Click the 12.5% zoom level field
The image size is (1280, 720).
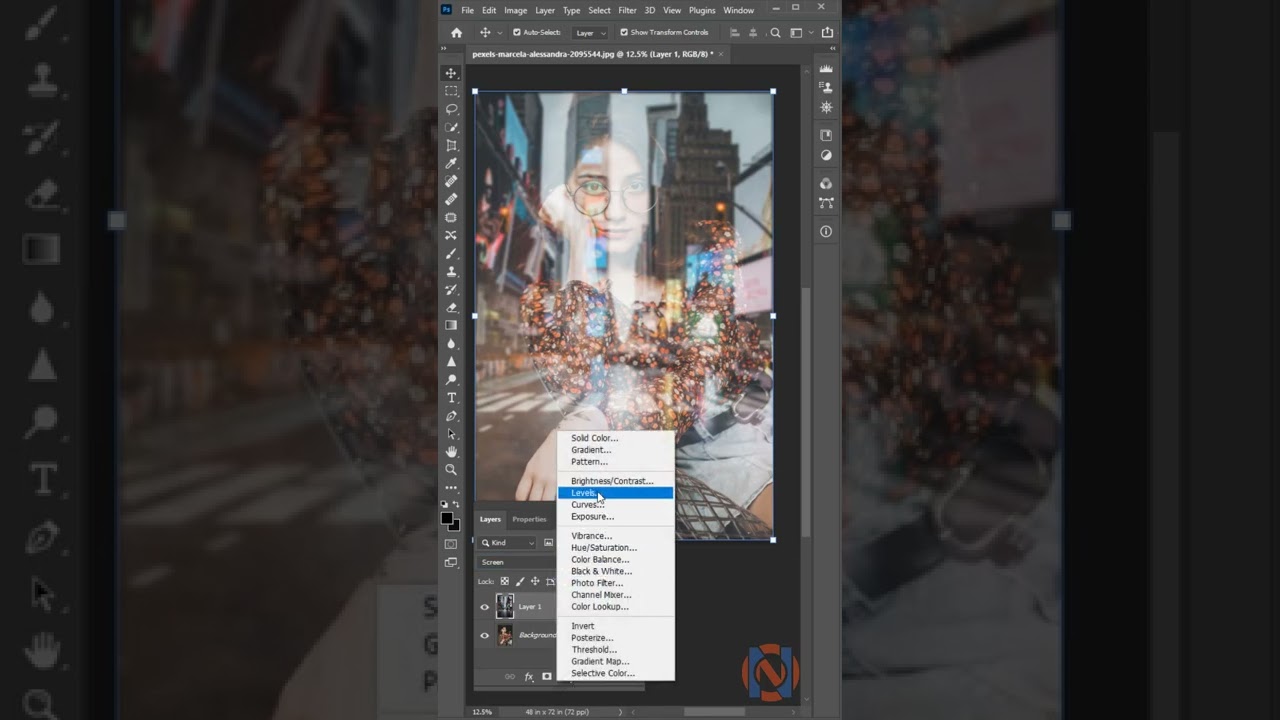click(x=482, y=712)
